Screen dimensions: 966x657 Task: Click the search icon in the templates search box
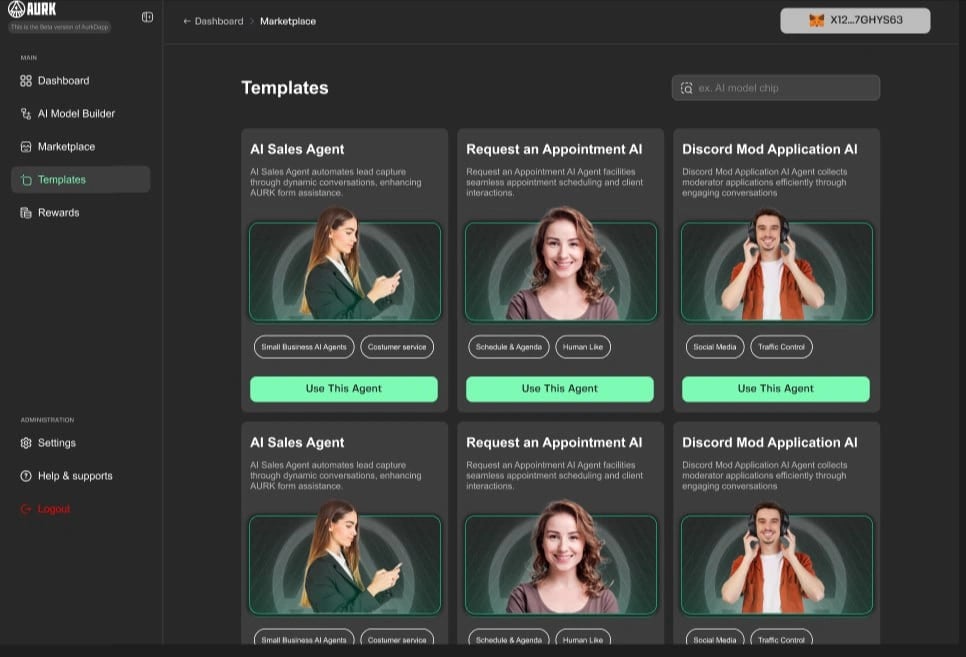pos(686,88)
